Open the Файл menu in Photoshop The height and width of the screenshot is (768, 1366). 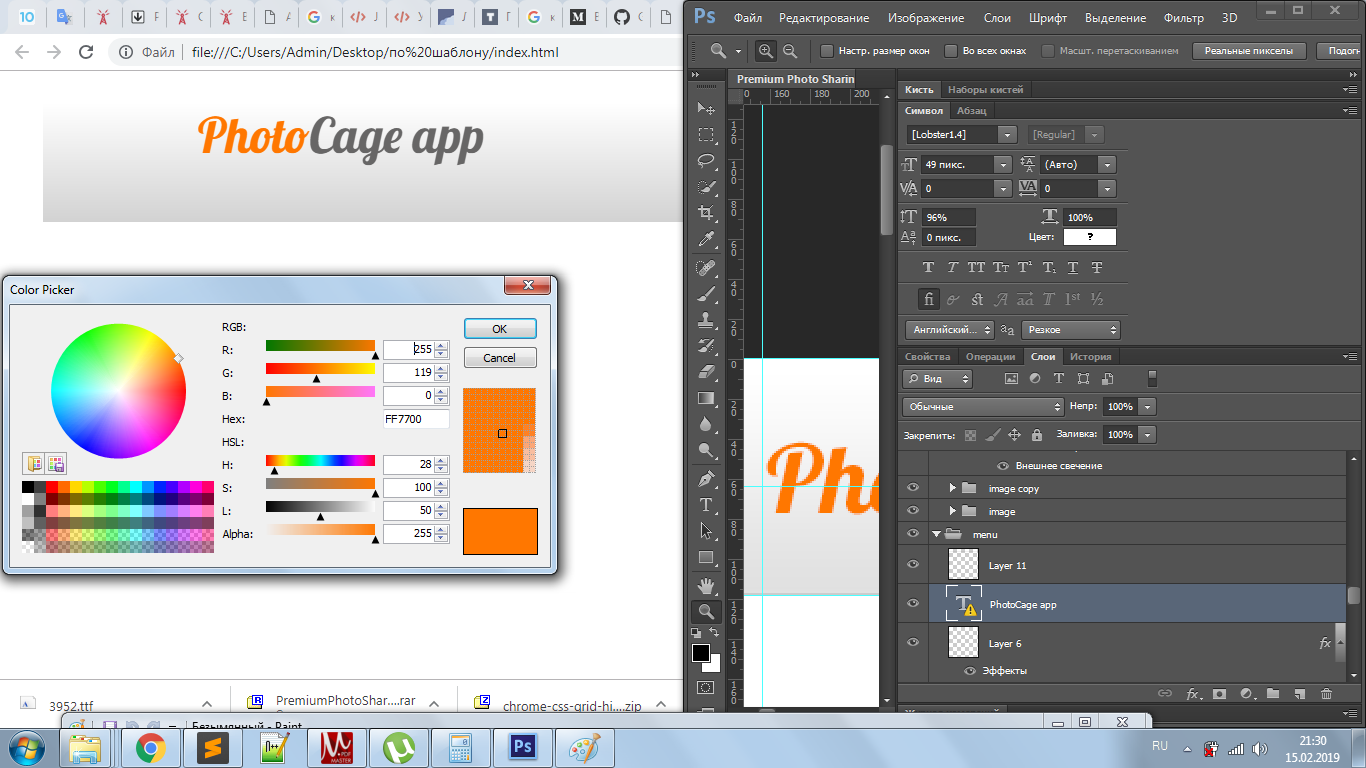[x=748, y=18]
